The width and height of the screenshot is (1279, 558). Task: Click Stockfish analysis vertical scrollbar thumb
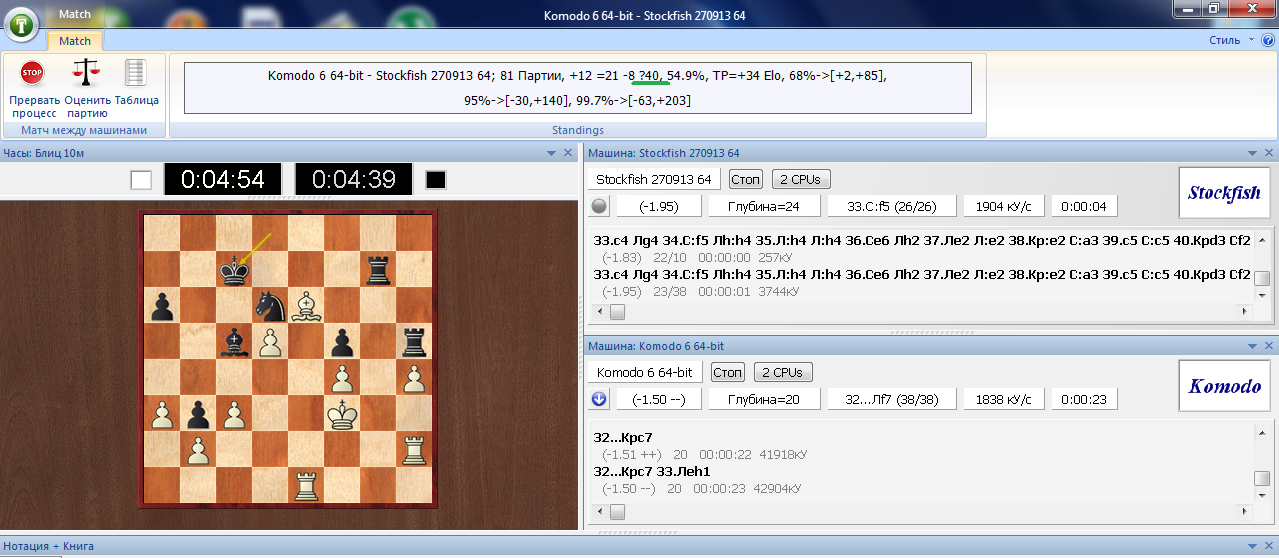(x=1262, y=278)
